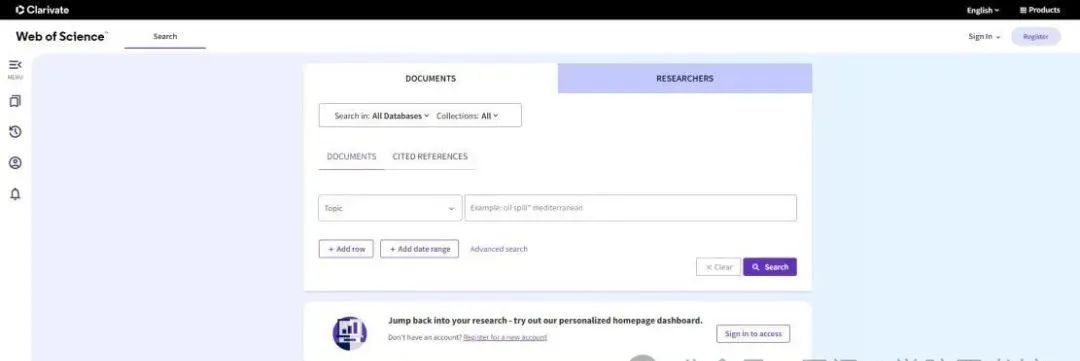Collapse the side menu icon
The width and height of the screenshot is (1080, 361).
[x=15, y=65]
